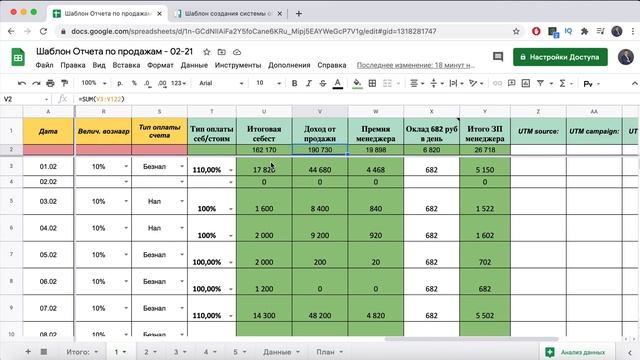Click the Анализ данных explore button
Viewport: 640px width, 360px height.
click(x=576, y=352)
